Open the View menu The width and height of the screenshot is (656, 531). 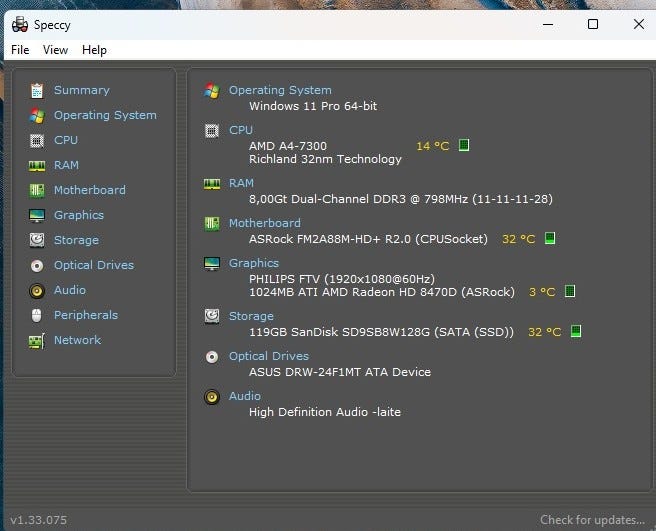[x=55, y=50]
